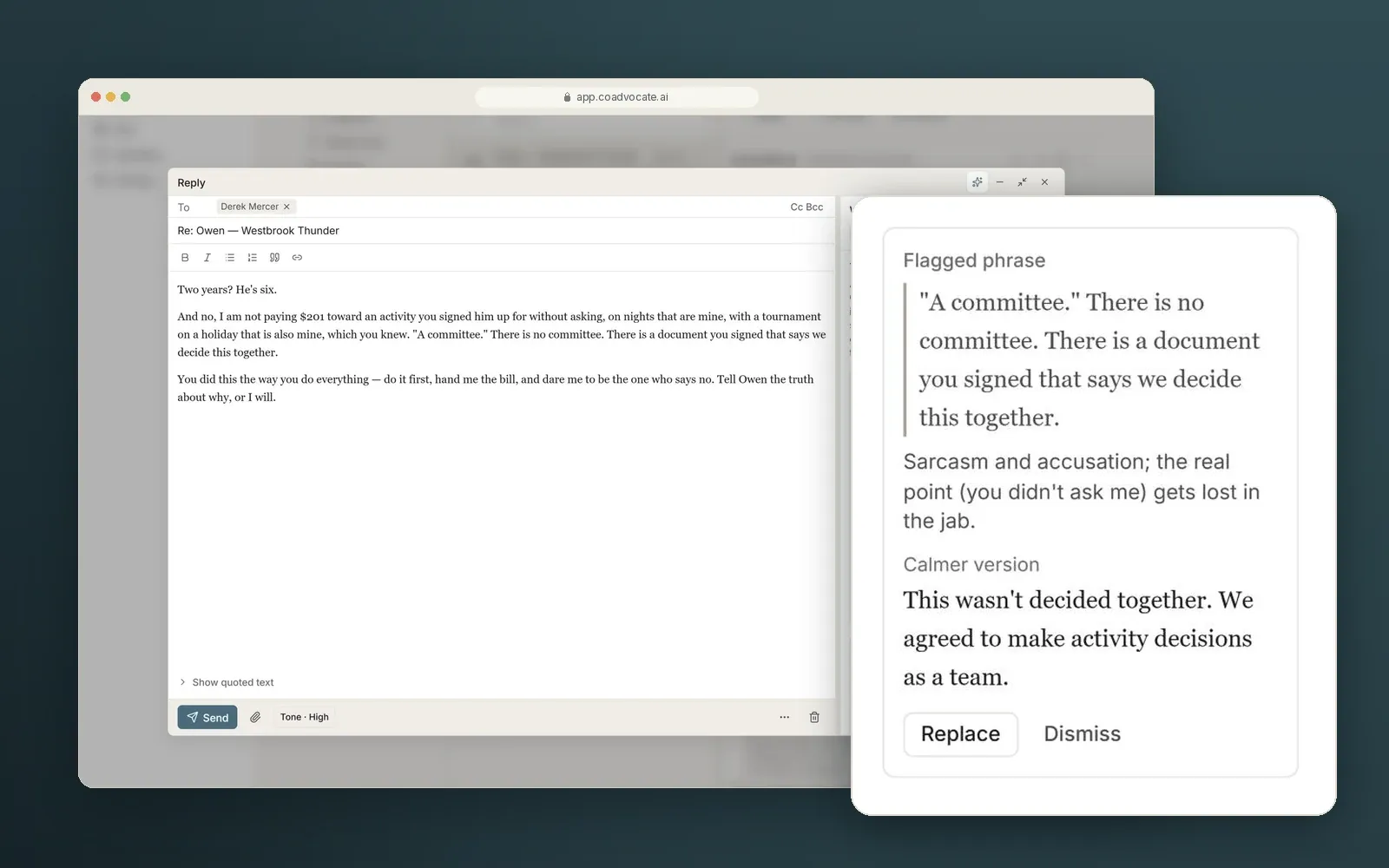The image size is (1389, 868).
Task: Minimize the Reply compose window
Action: coord(1000,182)
